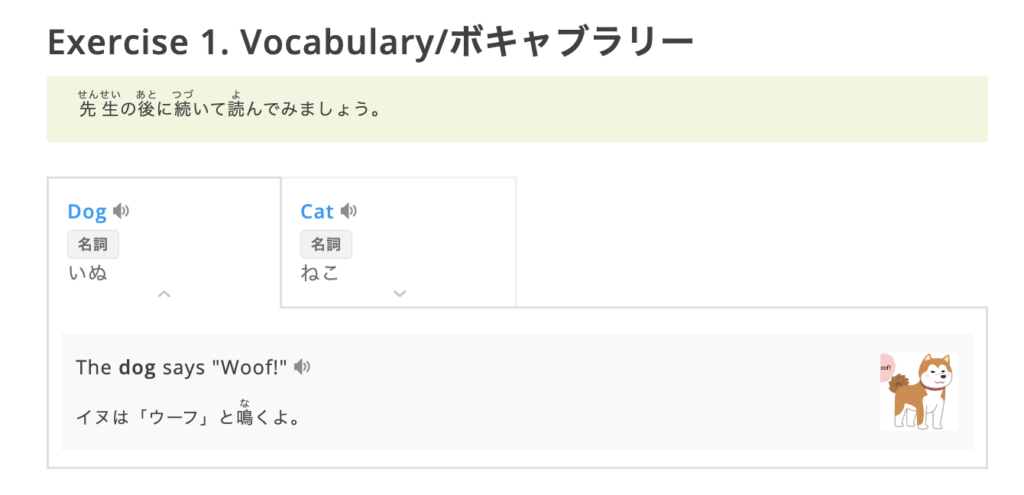Play audio for the word Dog

(x=122, y=211)
